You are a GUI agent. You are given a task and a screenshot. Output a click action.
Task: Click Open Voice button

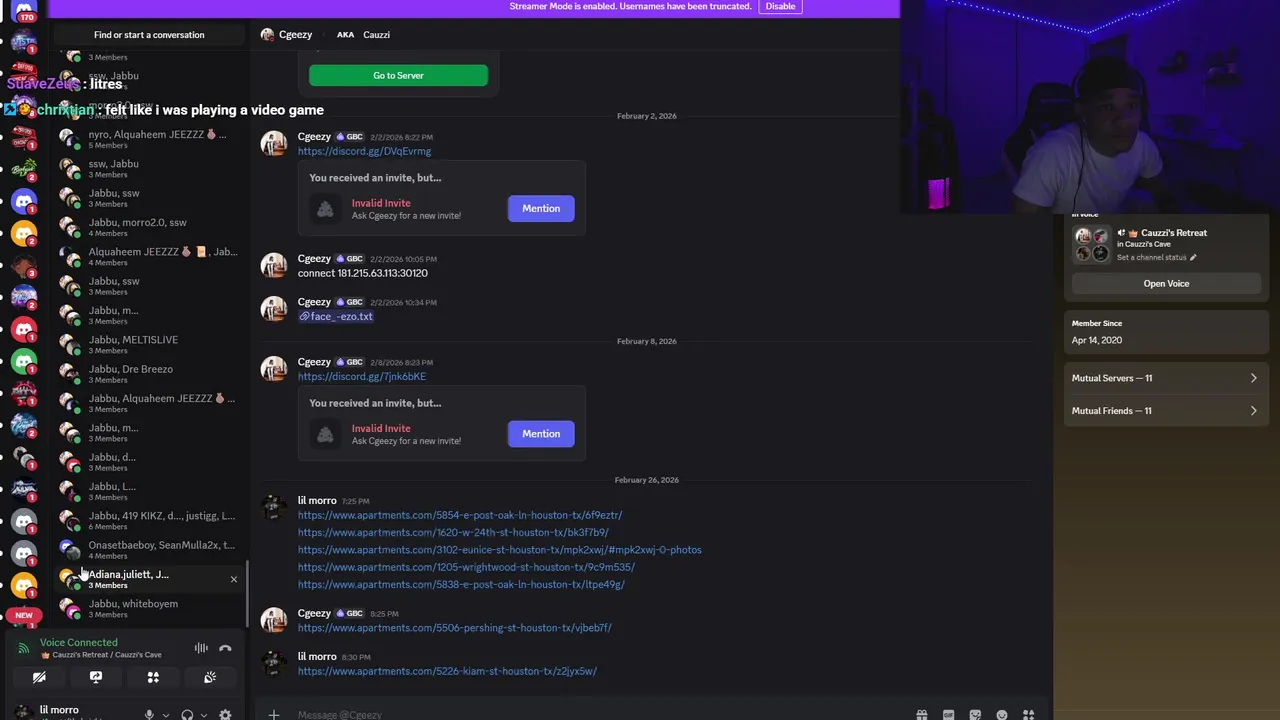(x=1166, y=284)
